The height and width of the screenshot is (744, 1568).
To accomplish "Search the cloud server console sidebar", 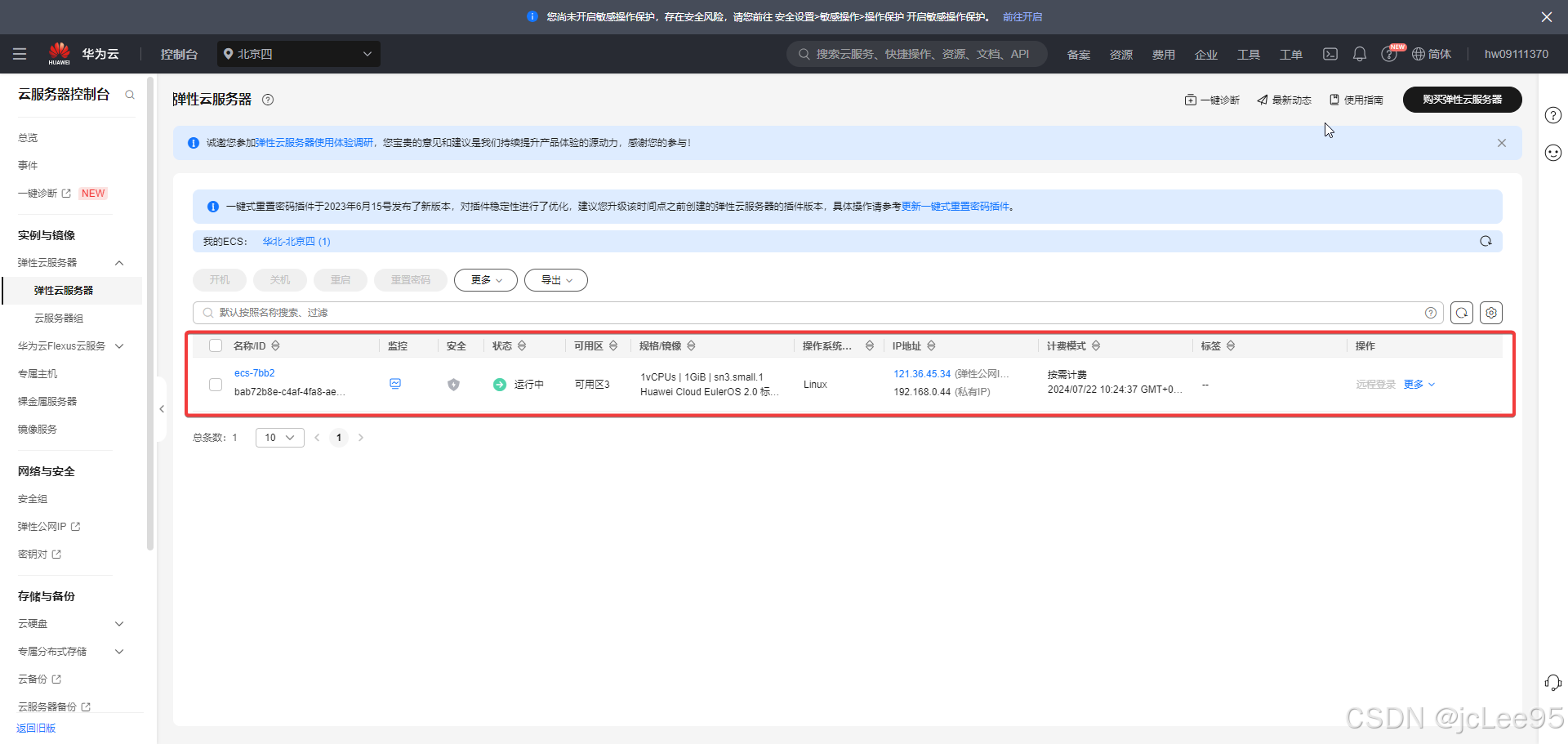I will point(130,95).
